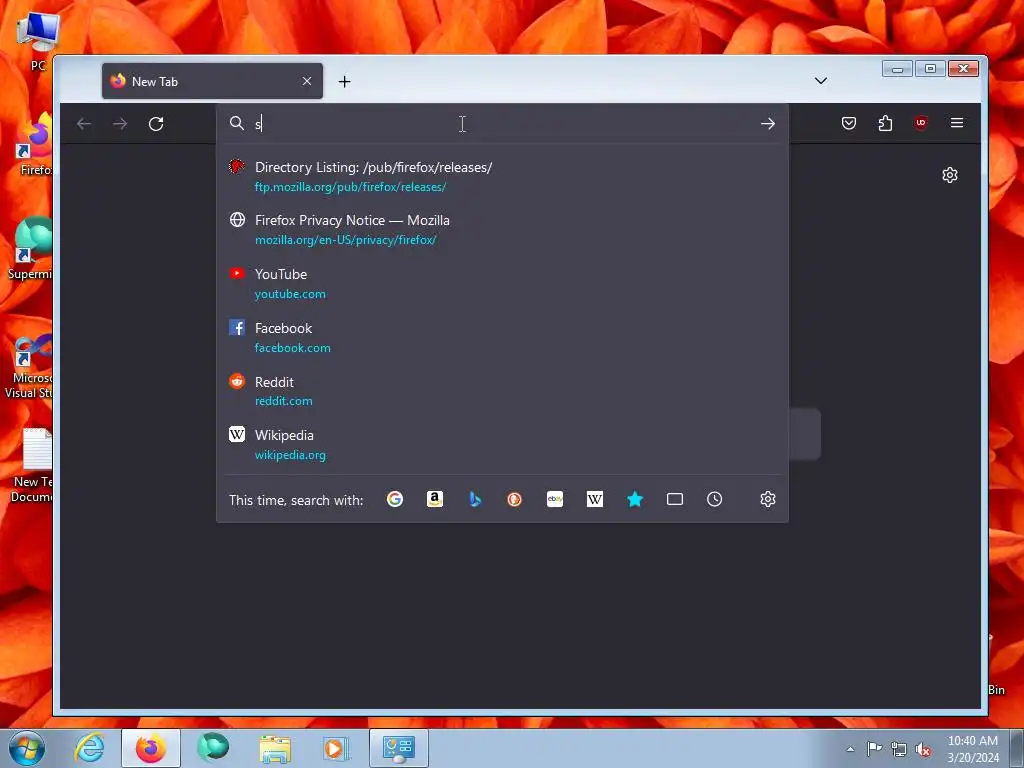Open Firefox Privacy Notice — Mozilla suggestion
1024x768 pixels.
click(x=502, y=230)
